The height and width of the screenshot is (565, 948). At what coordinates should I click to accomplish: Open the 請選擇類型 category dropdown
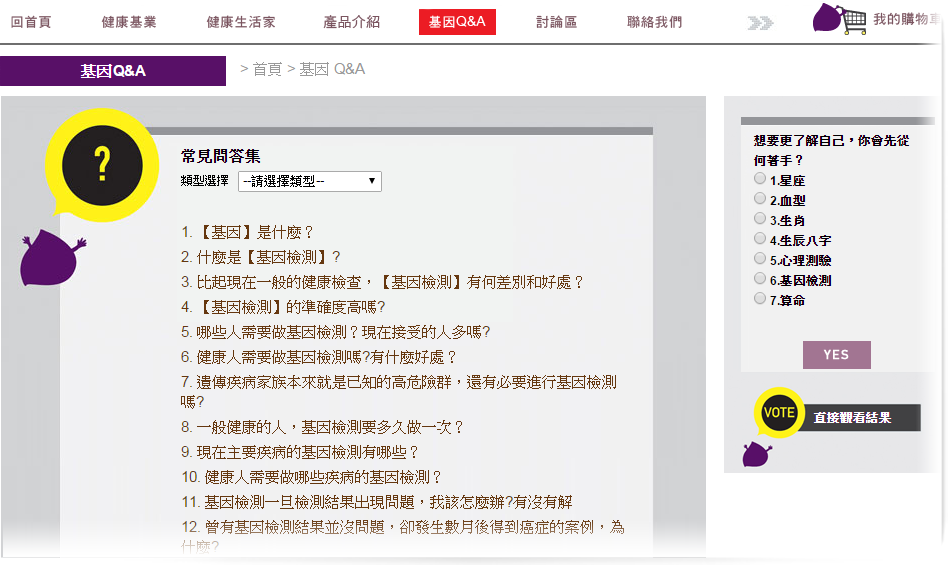[x=310, y=181]
